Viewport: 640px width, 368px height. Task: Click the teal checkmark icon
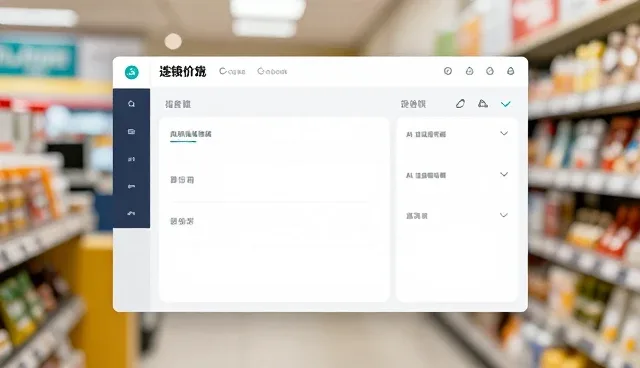coord(506,104)
